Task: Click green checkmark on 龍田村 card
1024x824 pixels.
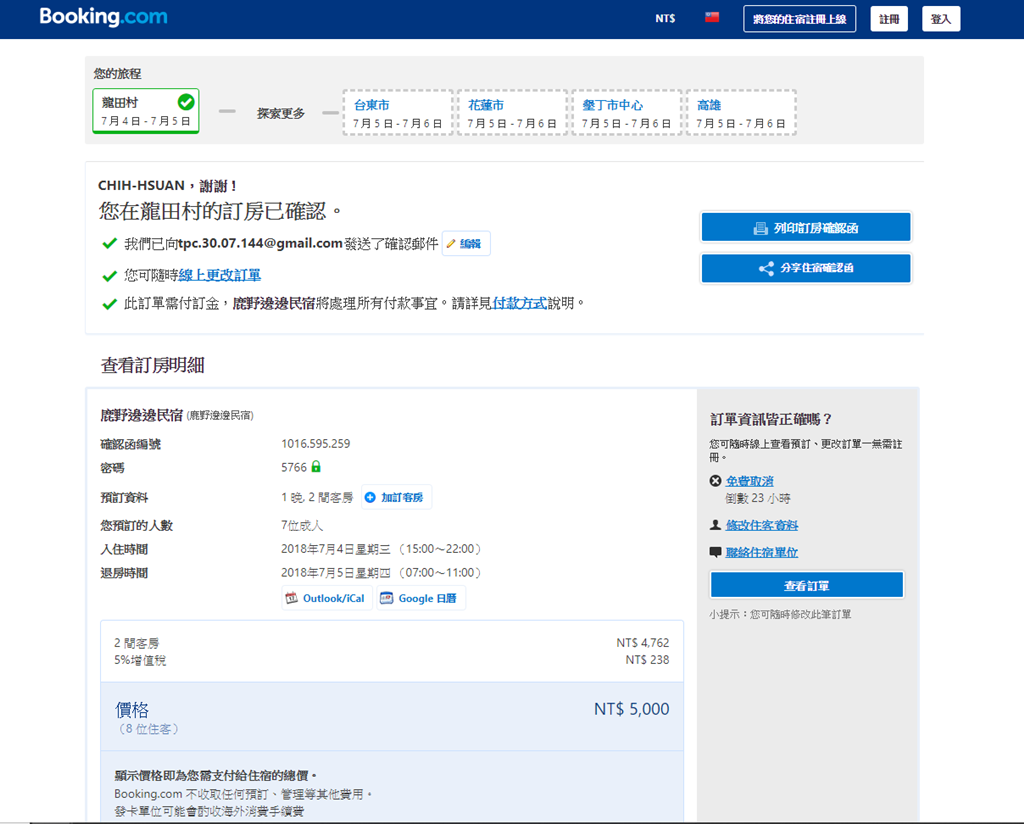Action: [186, 102]
